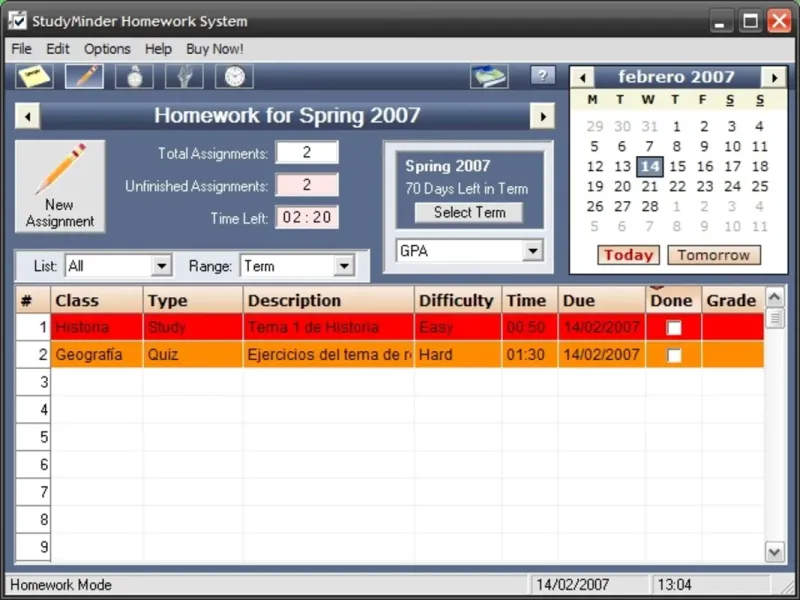Click the Tomorrow calendar button
The width and height of the screenshot is (800, 600).
coord(714,255)
